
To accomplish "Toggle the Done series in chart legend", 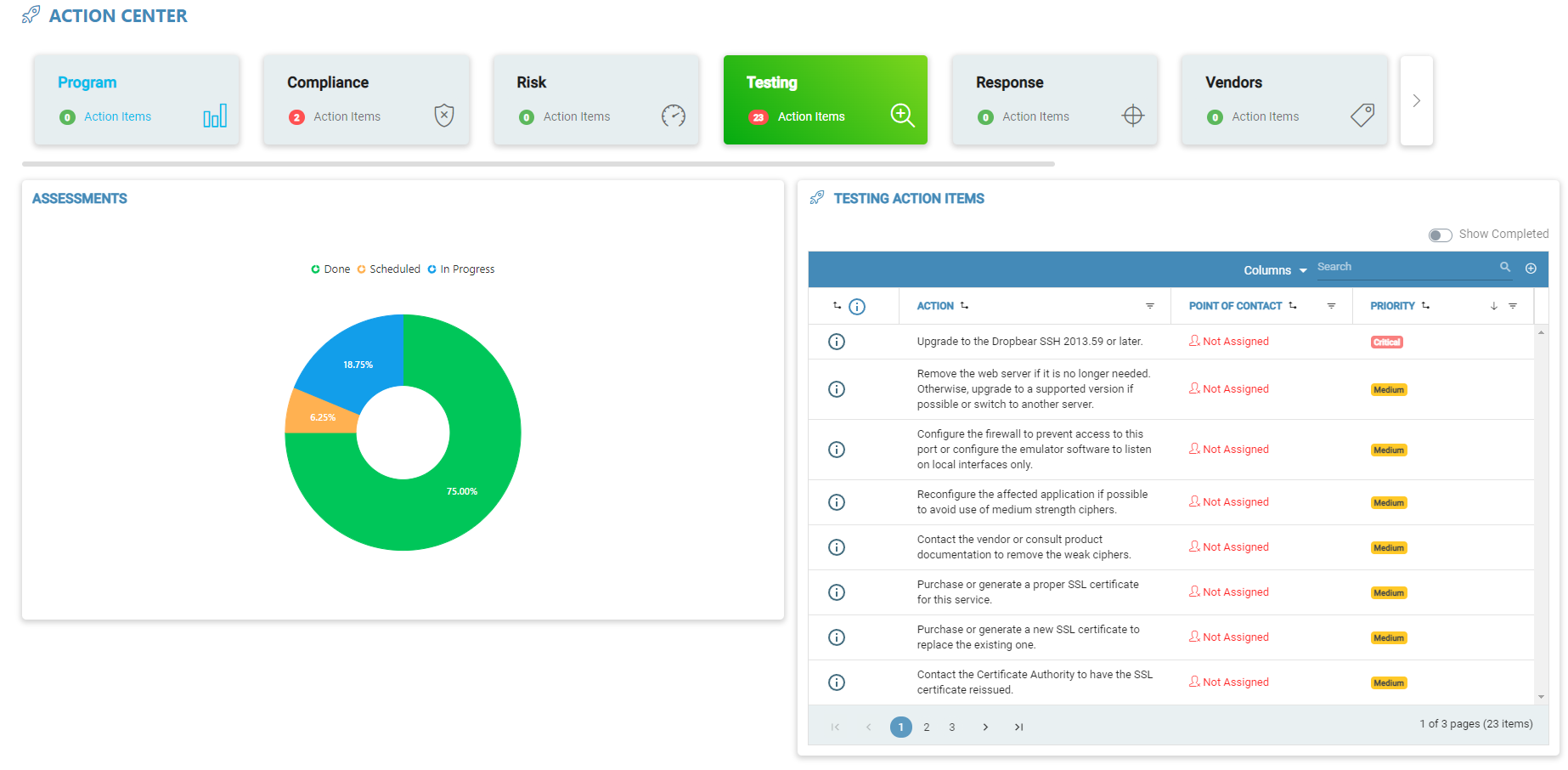I will pos(331,269).
